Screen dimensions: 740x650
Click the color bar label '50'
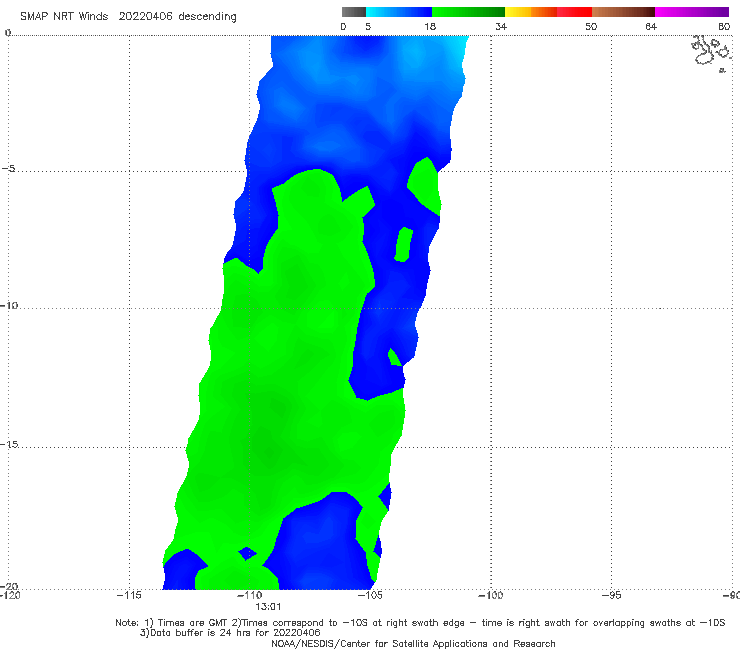591,26
